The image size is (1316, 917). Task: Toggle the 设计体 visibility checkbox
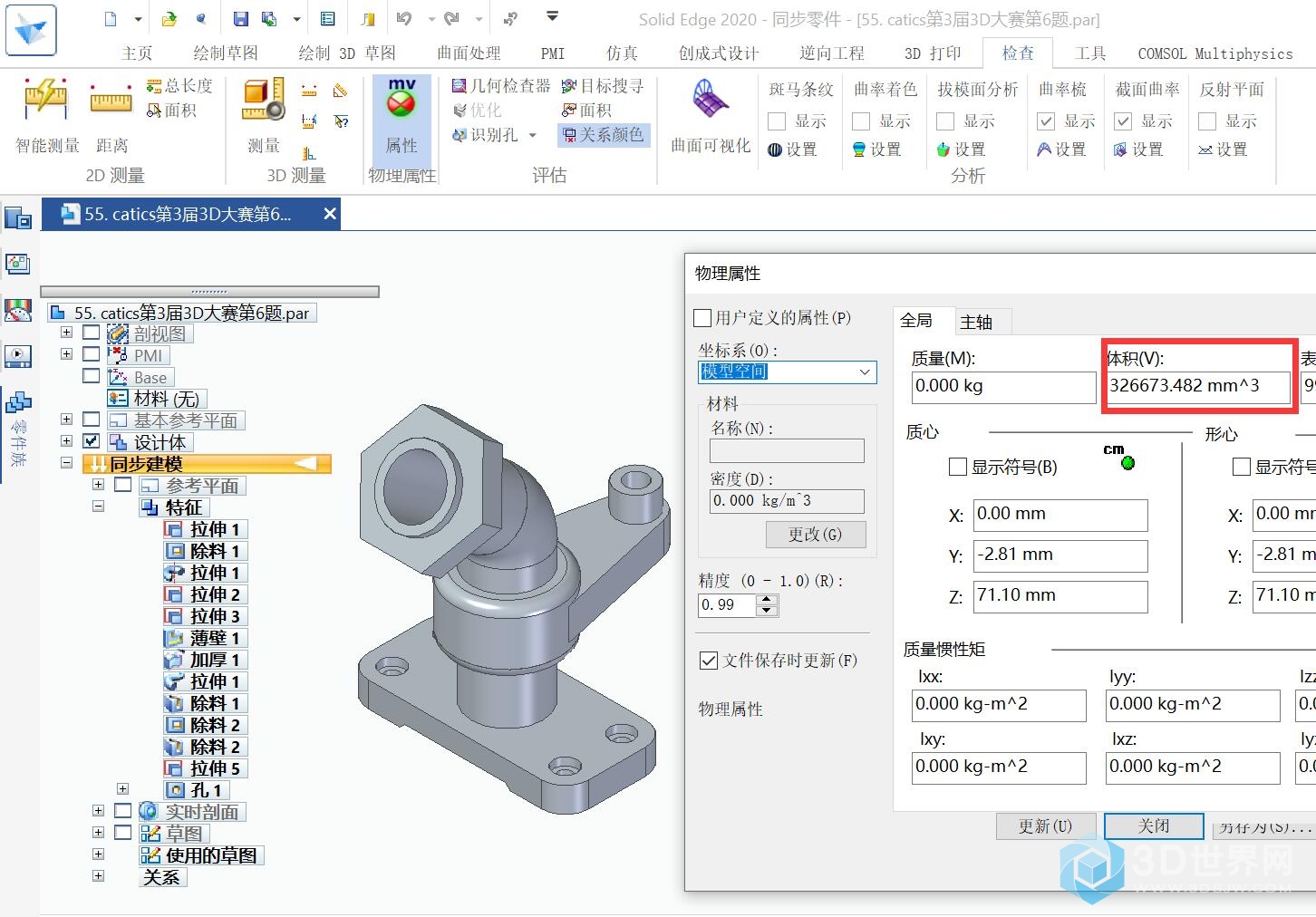(91, 441)
